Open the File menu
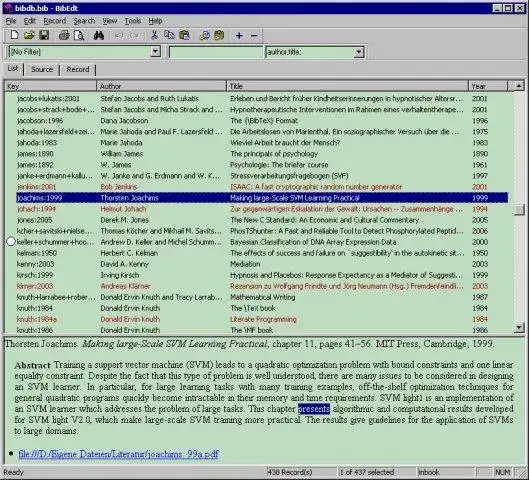529x480 pixels. [x=11, y=21]
